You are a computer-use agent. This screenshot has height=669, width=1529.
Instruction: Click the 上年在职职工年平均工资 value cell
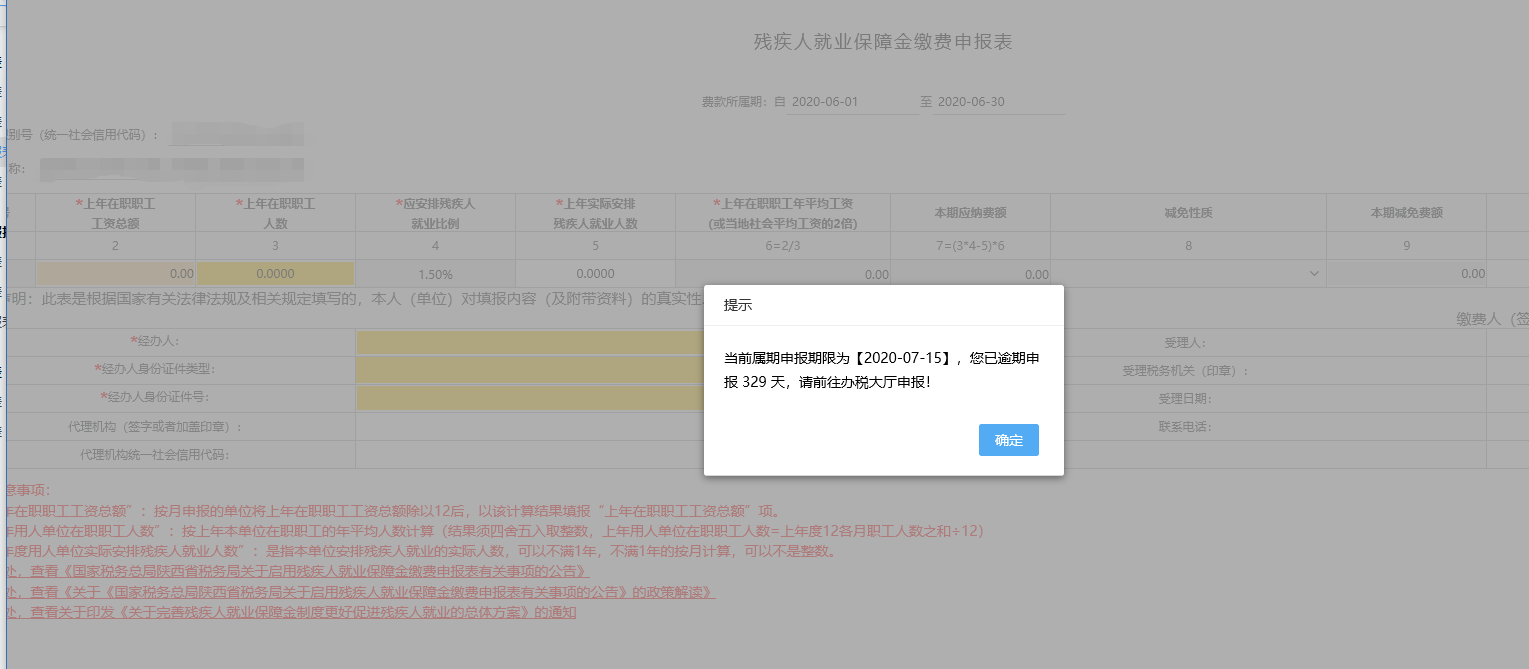pos(782,274)
